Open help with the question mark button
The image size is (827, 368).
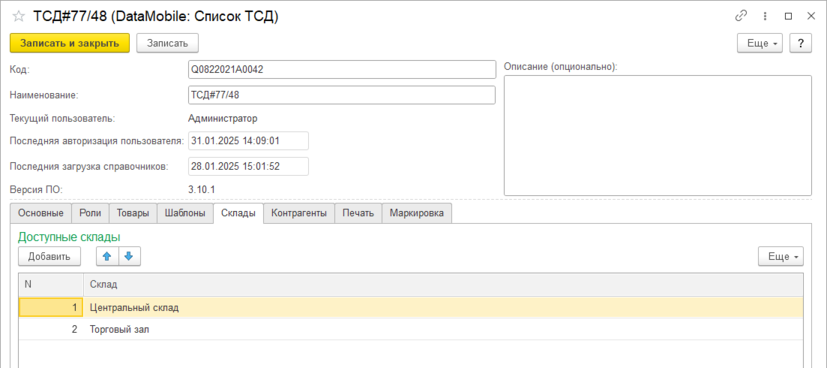pos(800,43)
